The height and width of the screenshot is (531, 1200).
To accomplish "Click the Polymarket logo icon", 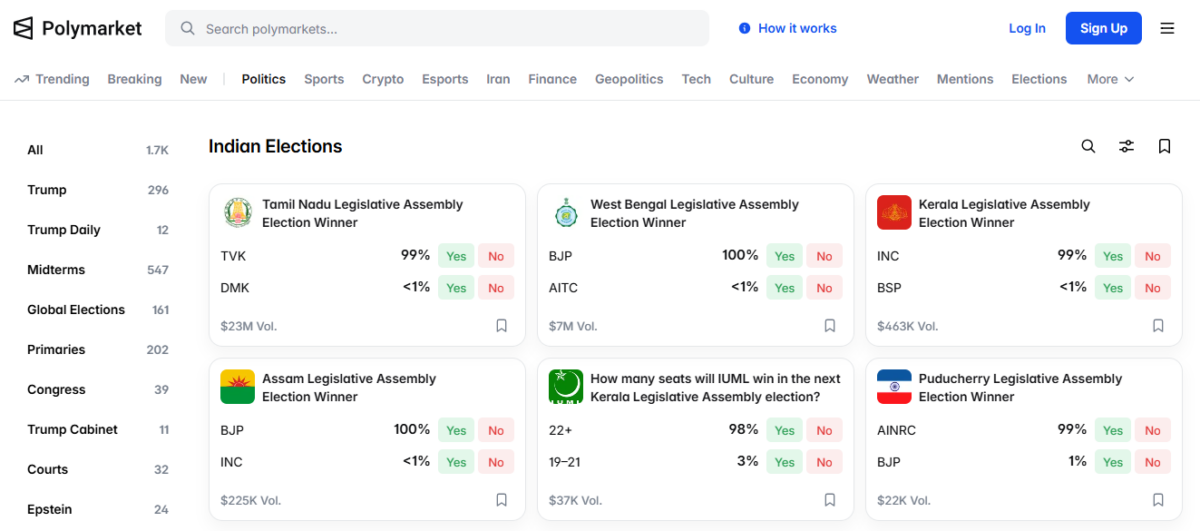I will click(23, 28).
